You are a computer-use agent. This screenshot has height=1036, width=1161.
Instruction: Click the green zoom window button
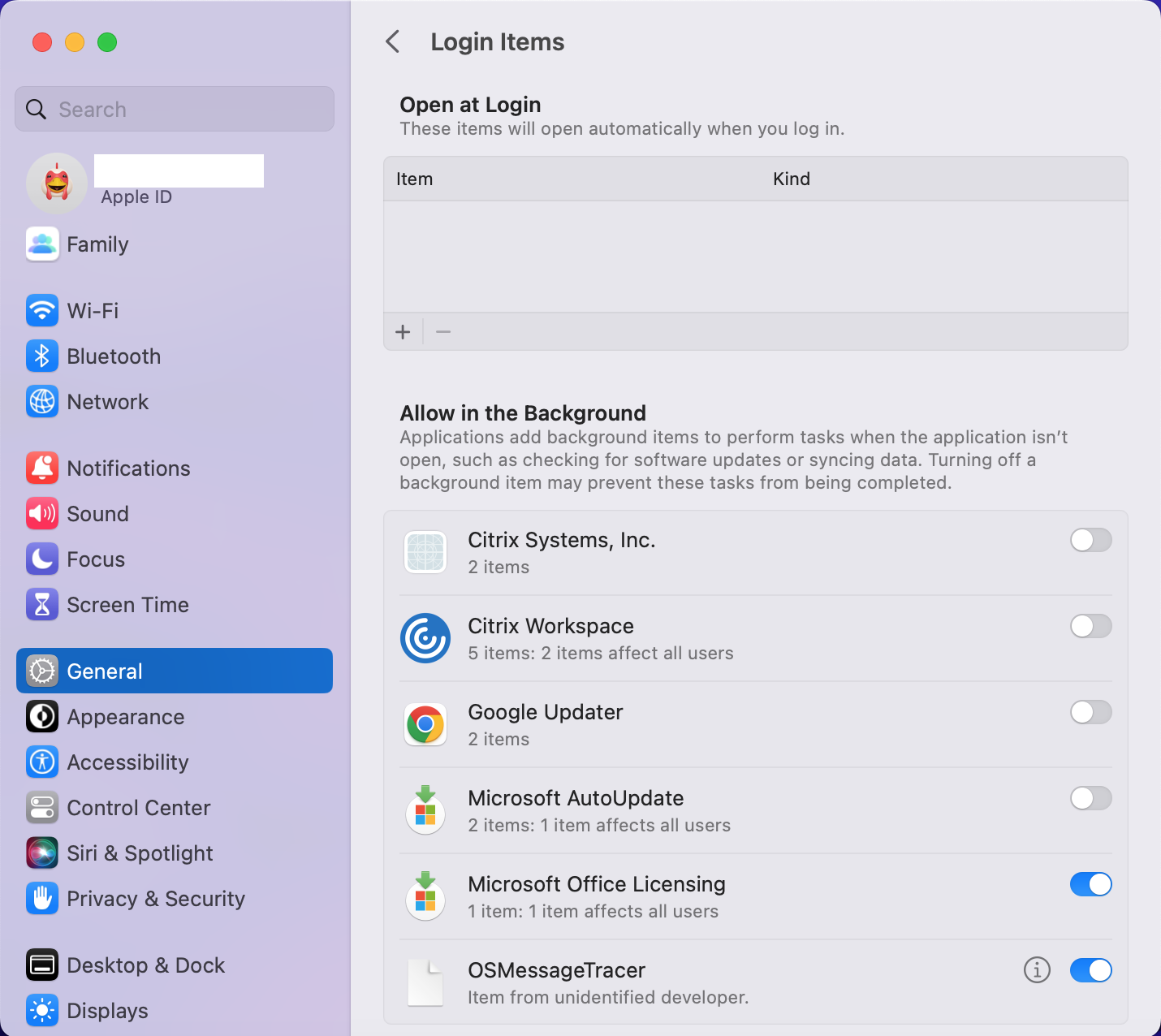click(107, 42)
